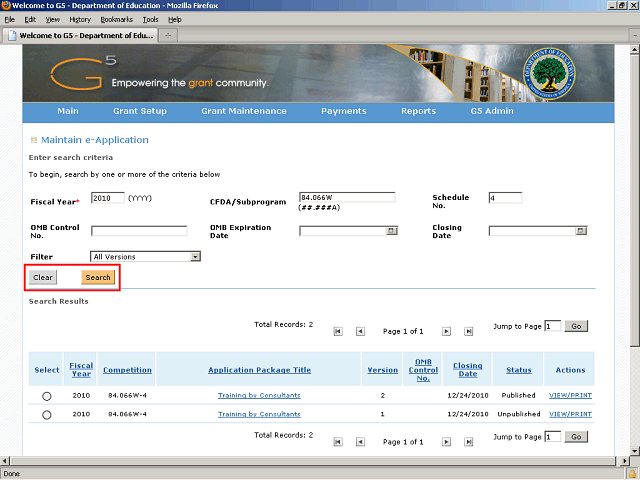The height and width of the screenshot is (480, 640).
Task: Open the Tools menu
Action: pos(150,20)
